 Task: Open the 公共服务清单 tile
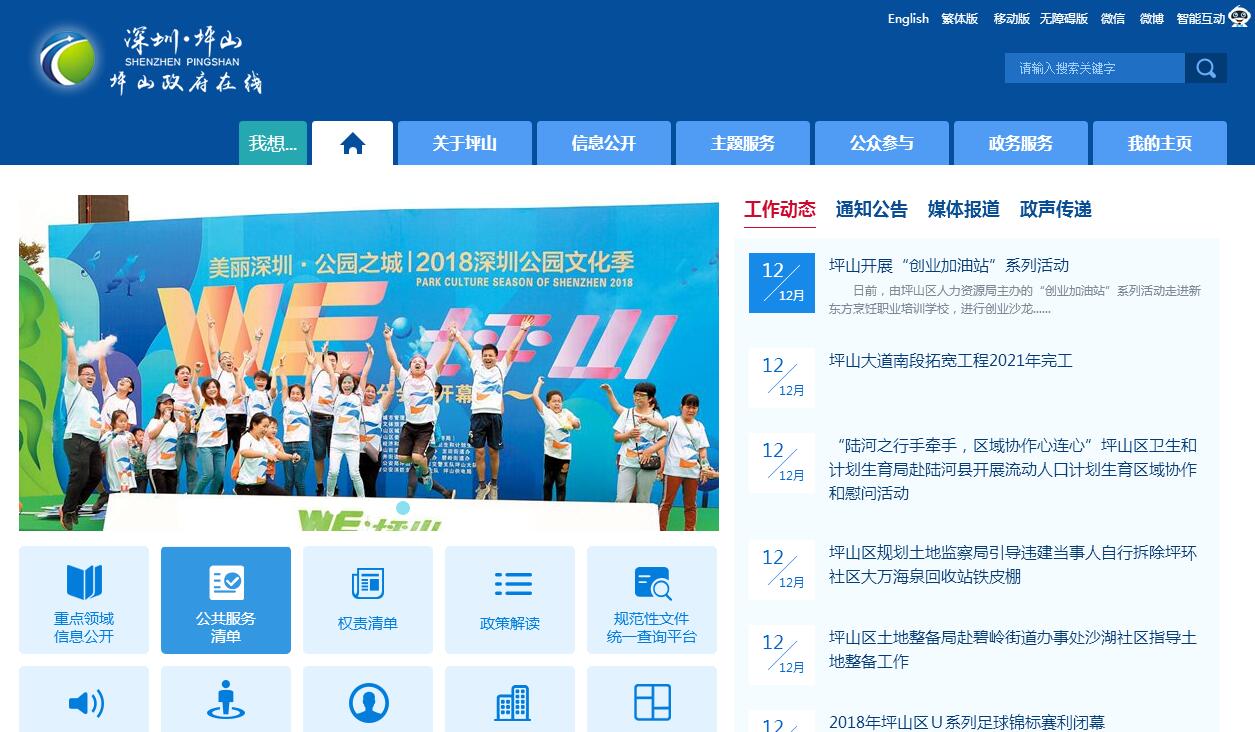(x=226, y=600)
